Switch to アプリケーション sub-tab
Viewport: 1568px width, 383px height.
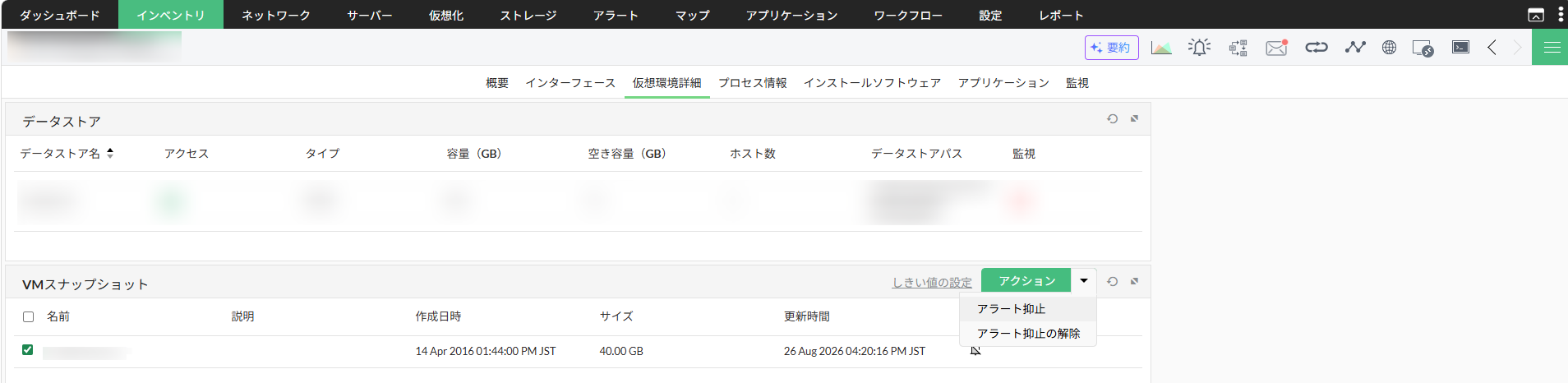[1003, 83]
